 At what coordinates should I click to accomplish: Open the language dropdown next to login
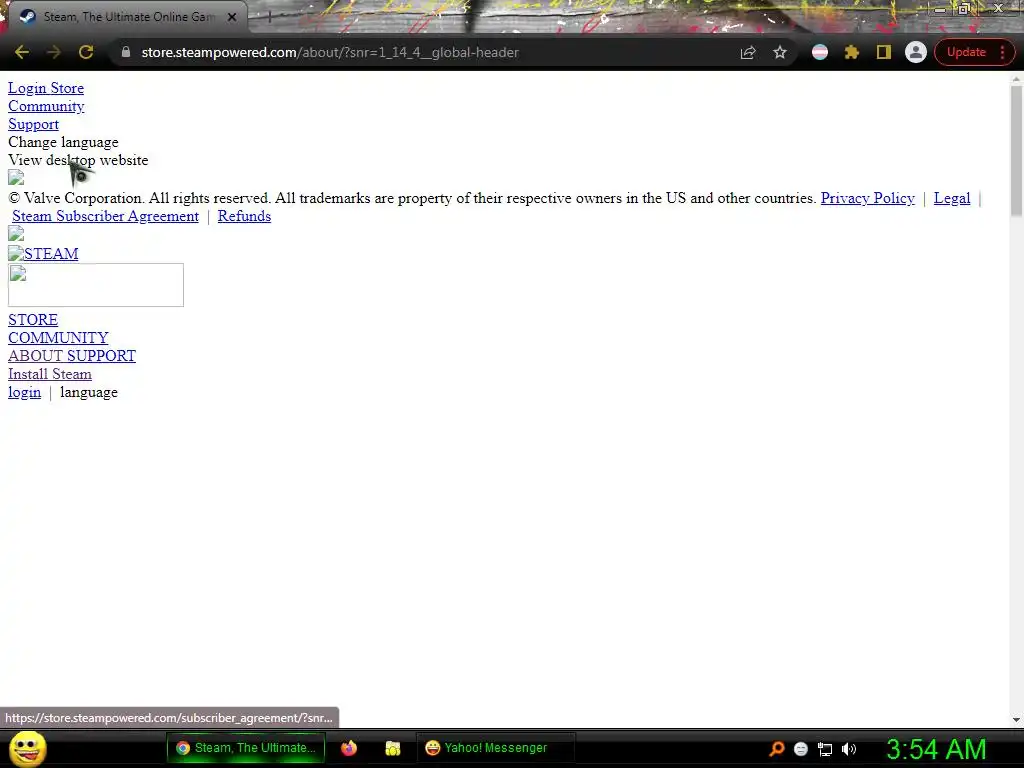point(89,392)
